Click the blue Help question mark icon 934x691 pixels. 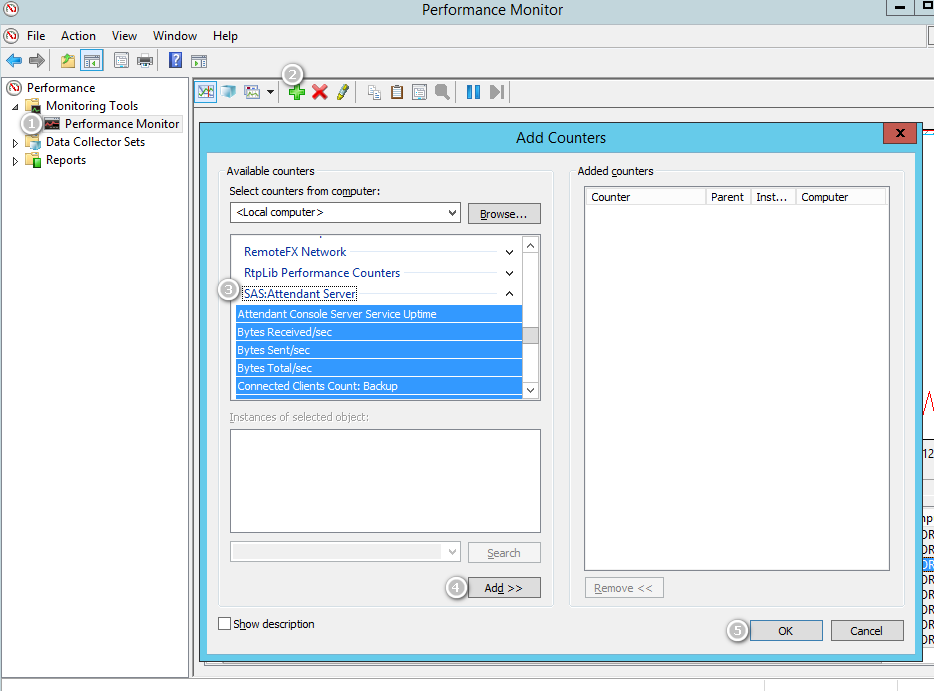(175, 61)
